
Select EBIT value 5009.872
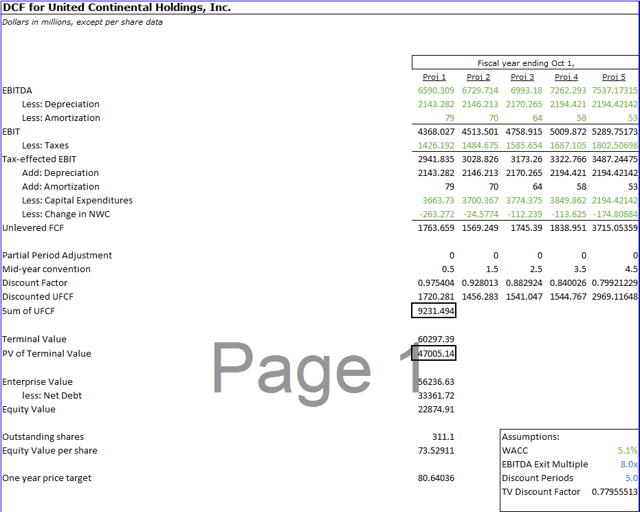pos(568,131)
